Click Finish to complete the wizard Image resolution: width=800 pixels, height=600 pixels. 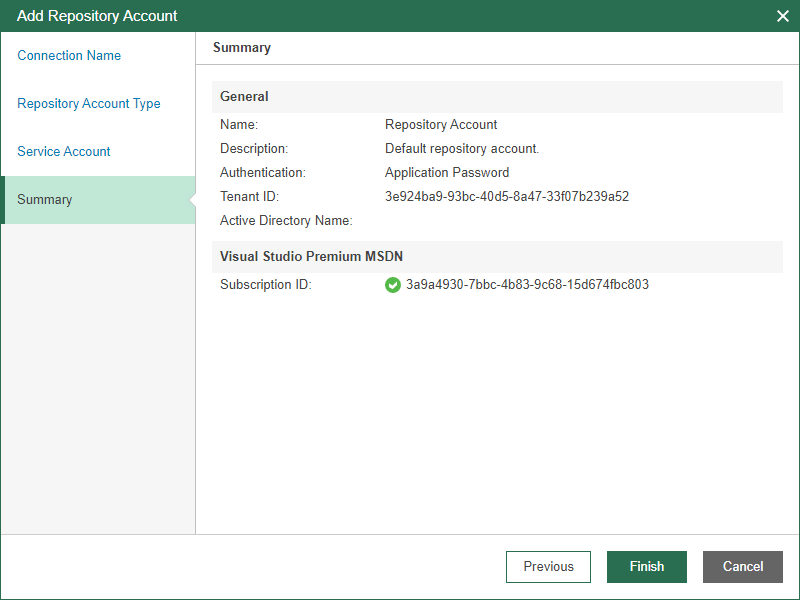[646, 567]
